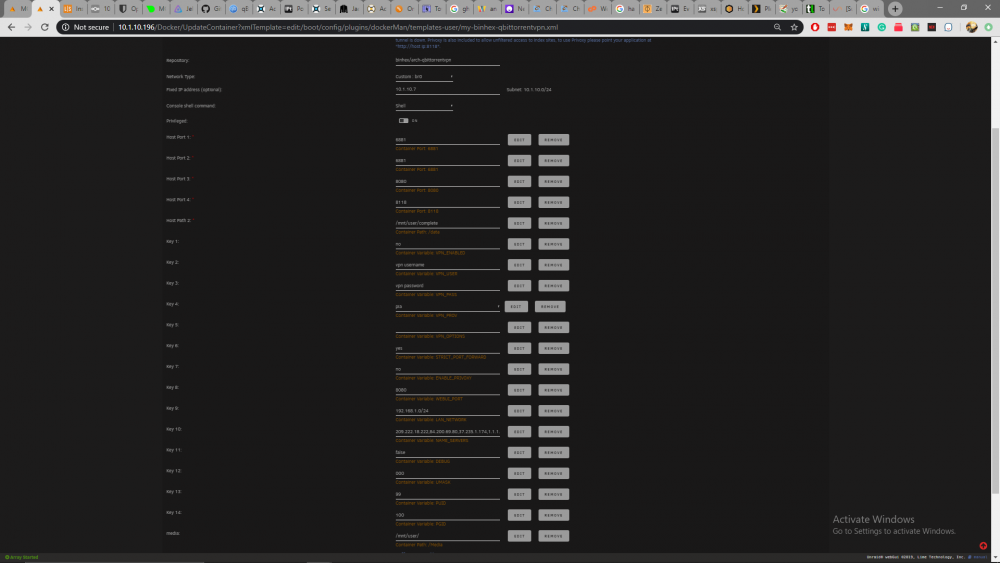The image size is (1000, 563).
Task: Edit the media path entry
Action: coord(519,536)
